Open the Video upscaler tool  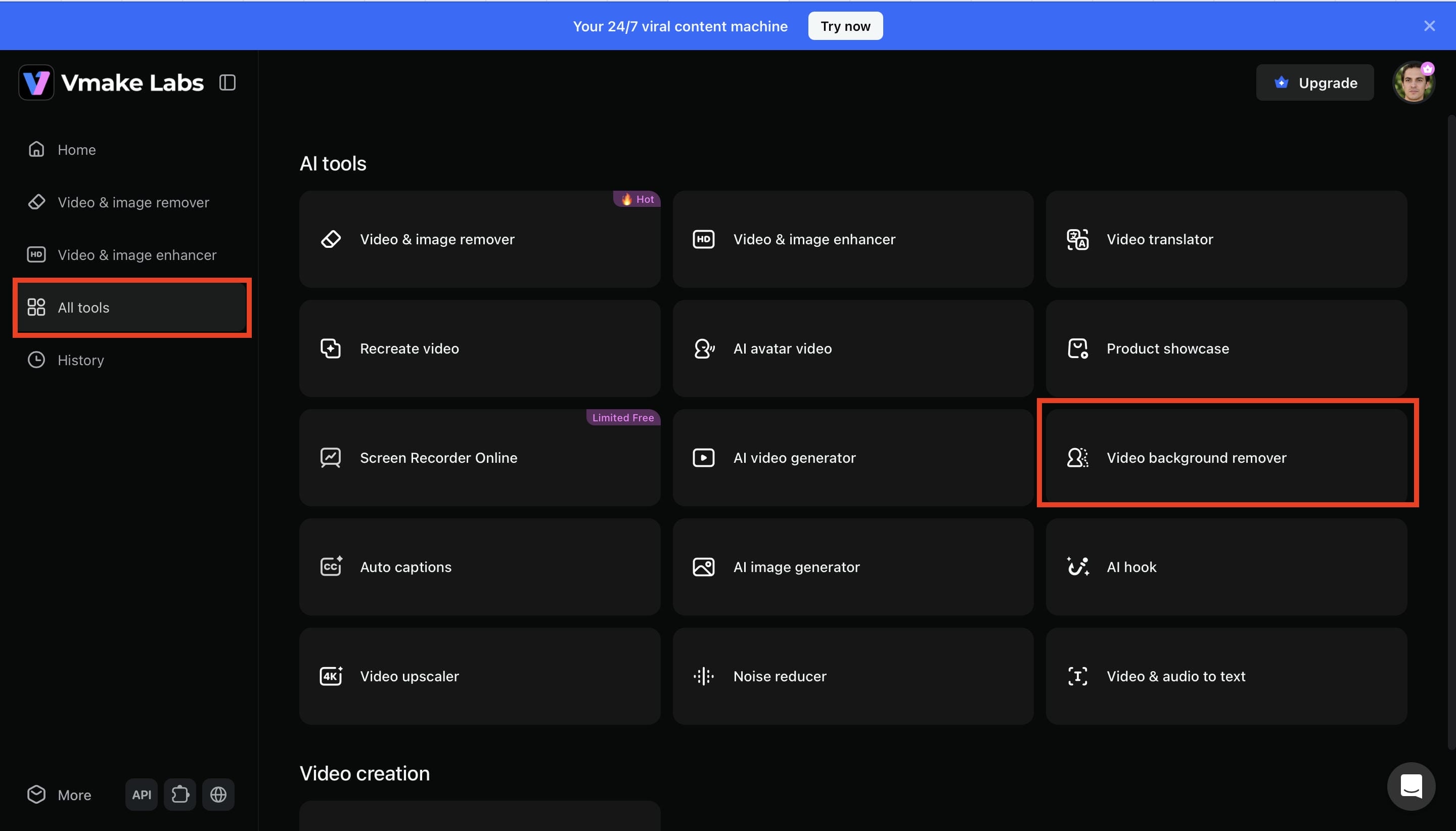coord(480,676)
